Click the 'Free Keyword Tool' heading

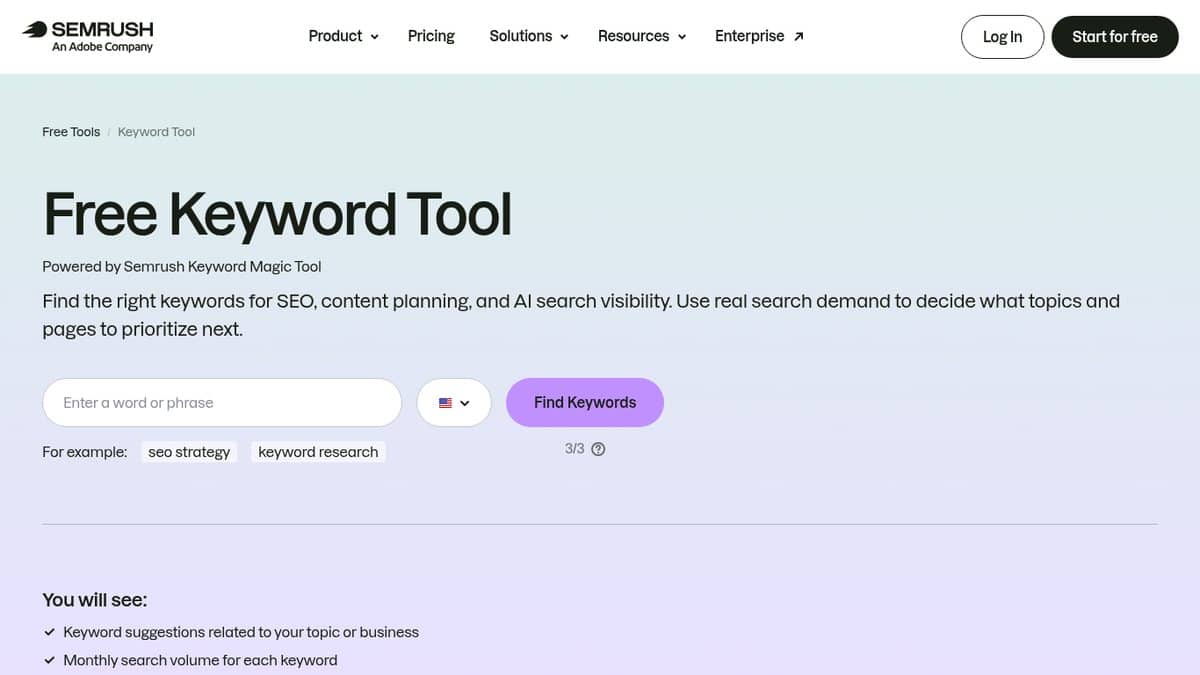(277, 213)
